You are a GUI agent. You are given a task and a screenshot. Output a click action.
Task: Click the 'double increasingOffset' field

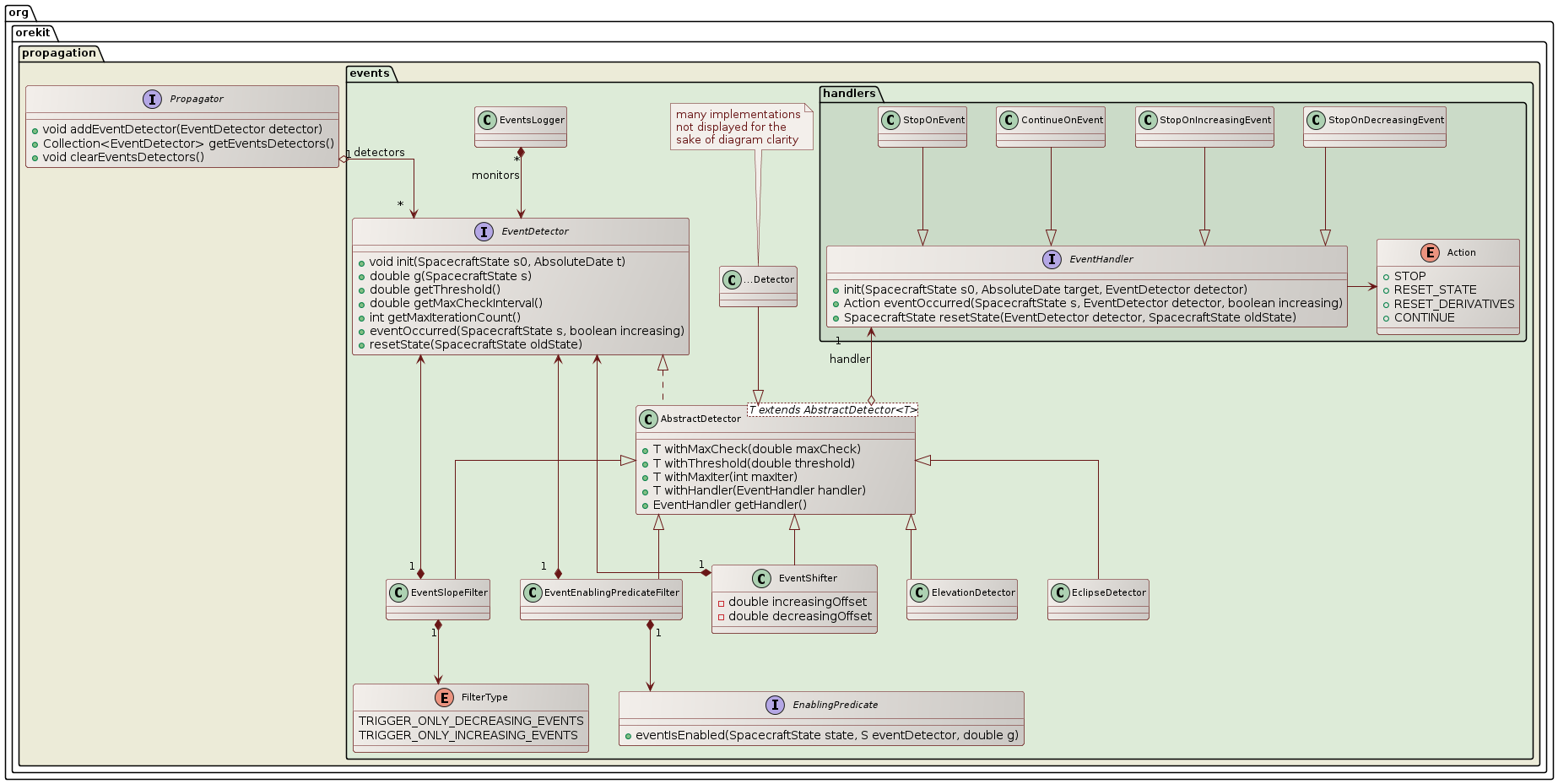(x=798, y=602)
